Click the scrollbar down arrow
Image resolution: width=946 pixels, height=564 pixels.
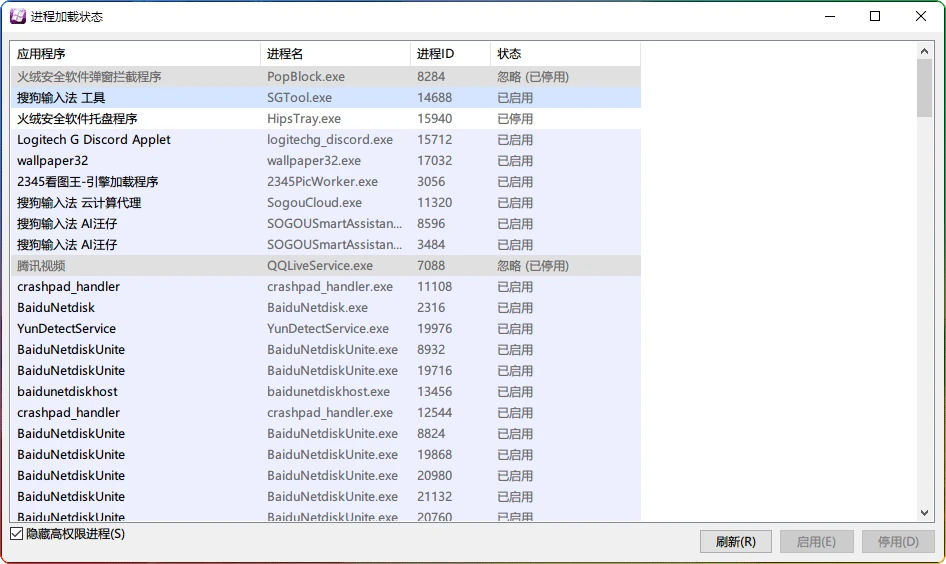pyautogui.click(x=924, y=513)
